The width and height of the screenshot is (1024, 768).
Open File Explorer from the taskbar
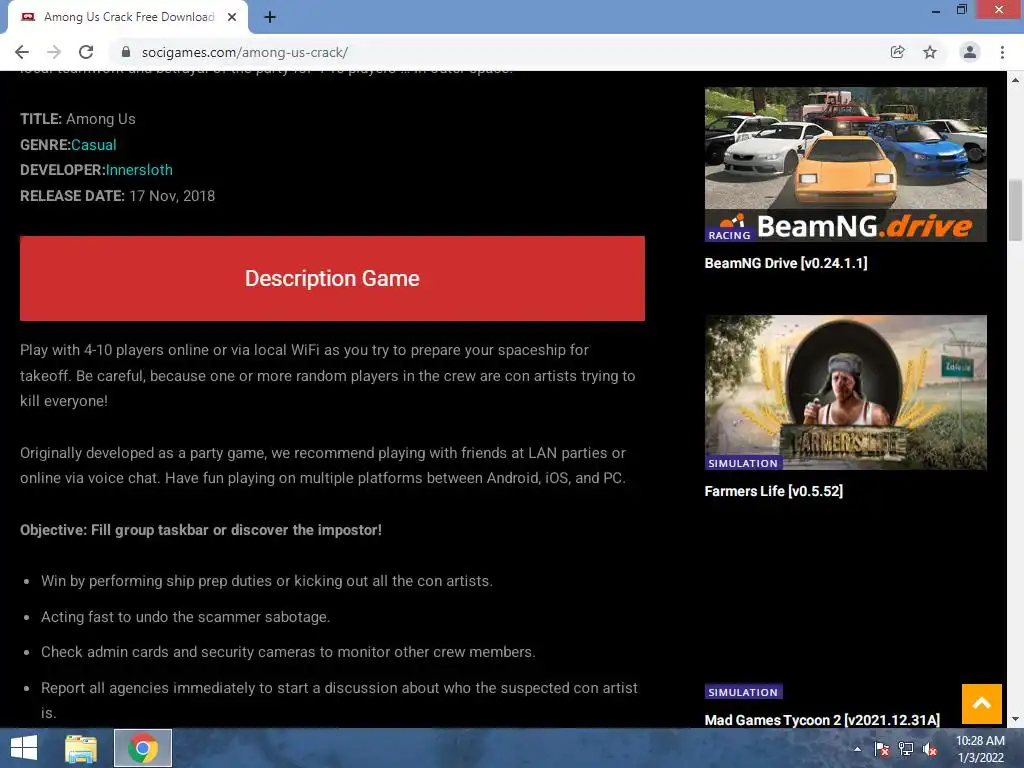tap(81, 748)
